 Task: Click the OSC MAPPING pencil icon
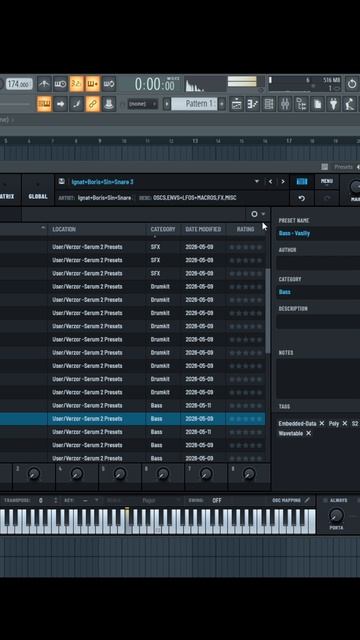coord(307,500)
